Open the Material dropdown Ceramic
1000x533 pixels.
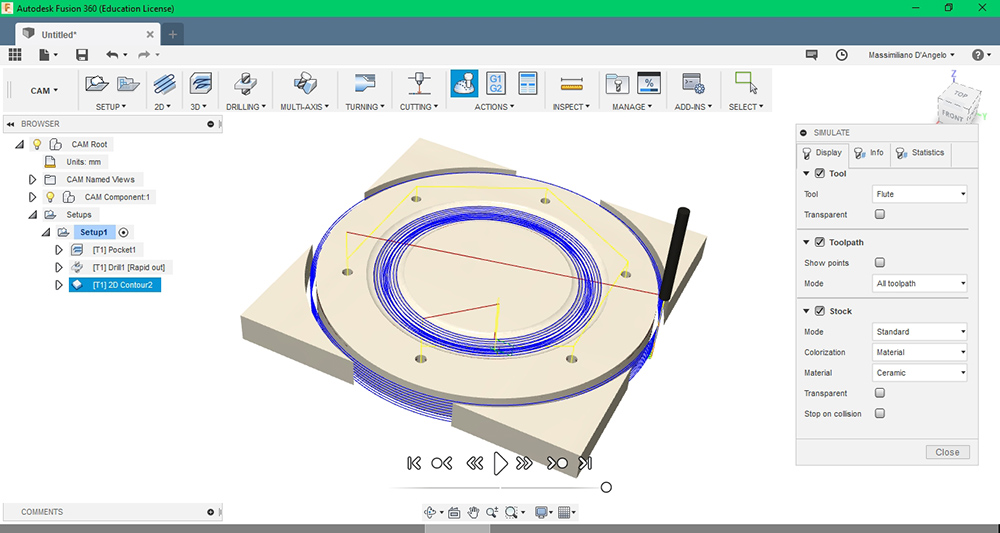[919, 372]
